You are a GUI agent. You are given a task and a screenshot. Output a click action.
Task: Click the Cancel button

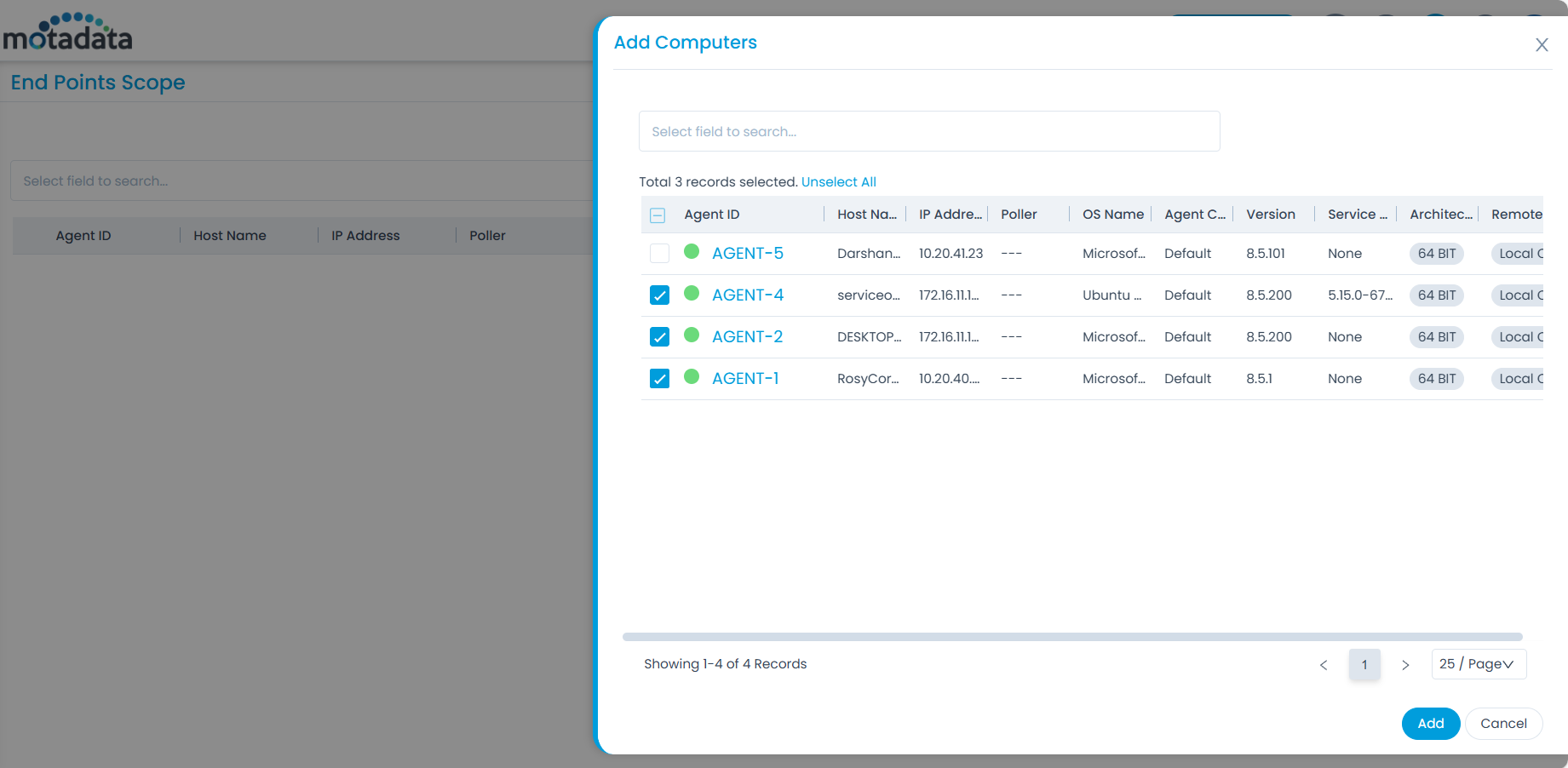[1503, 724]
